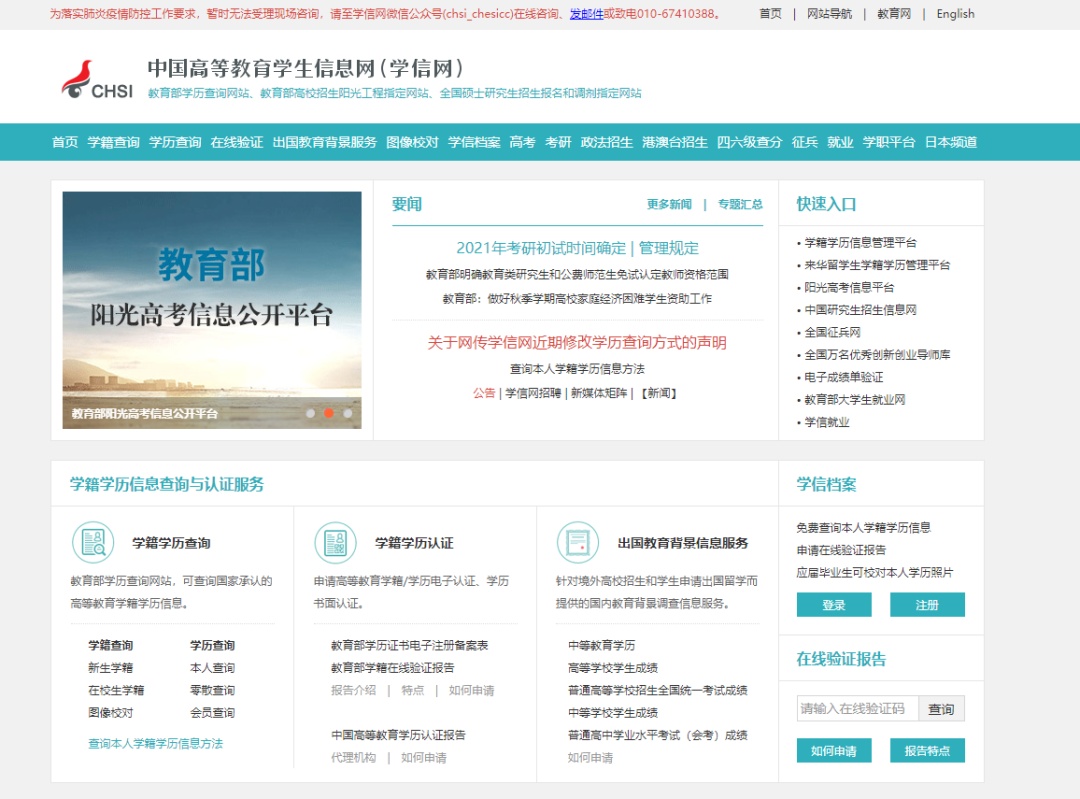Click the 注册 button

pyautogui.click(x=928, y=604)
